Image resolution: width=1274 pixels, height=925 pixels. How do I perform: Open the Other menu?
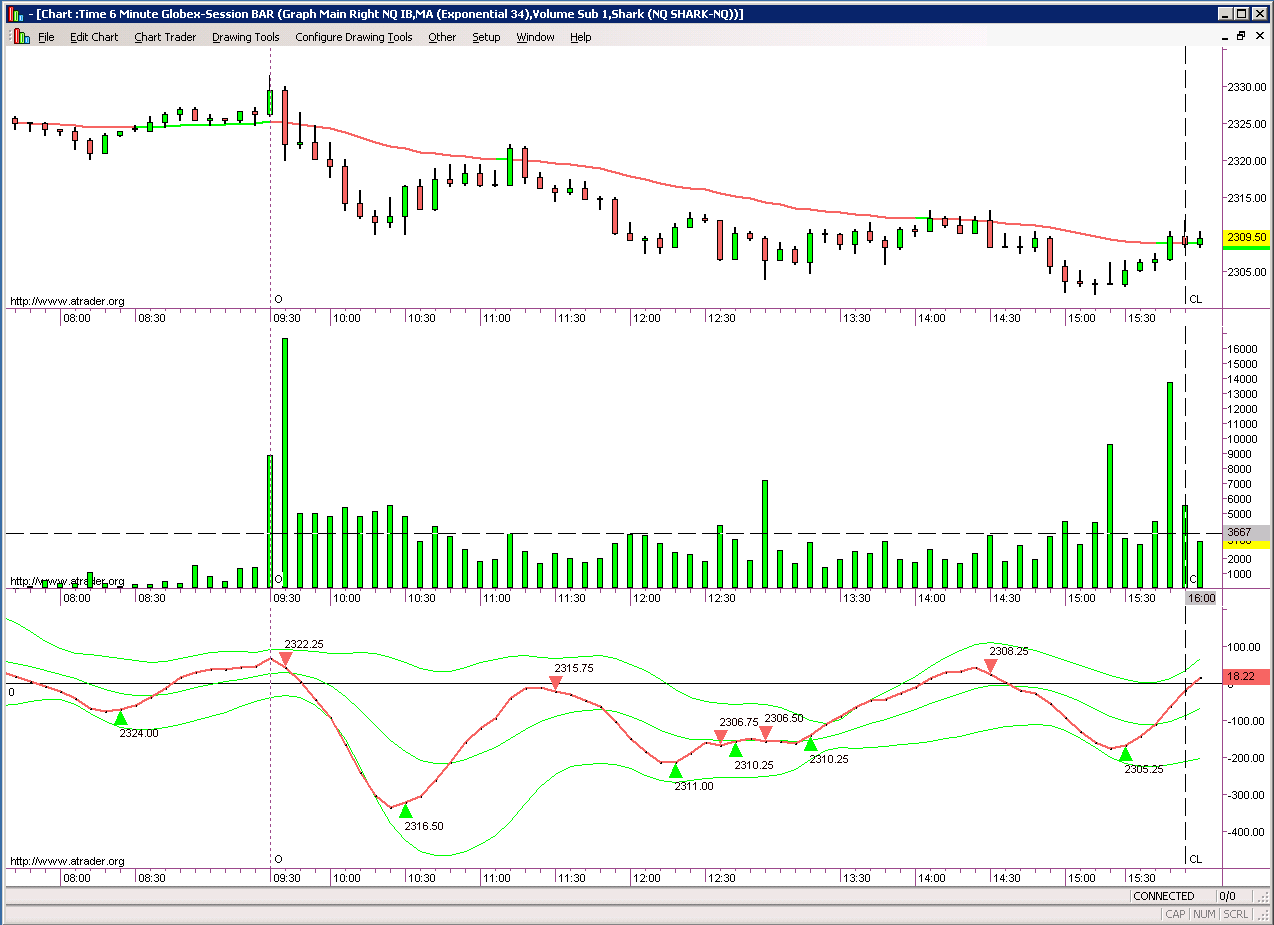(442, 37)
